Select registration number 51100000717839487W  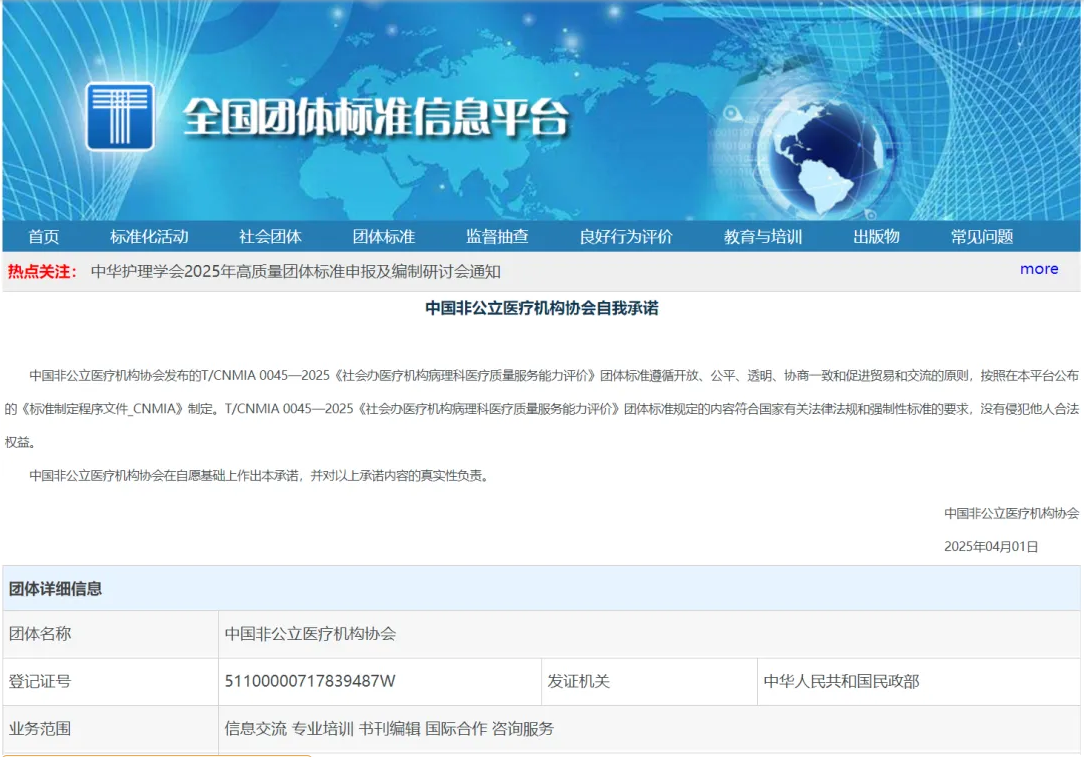310,682
